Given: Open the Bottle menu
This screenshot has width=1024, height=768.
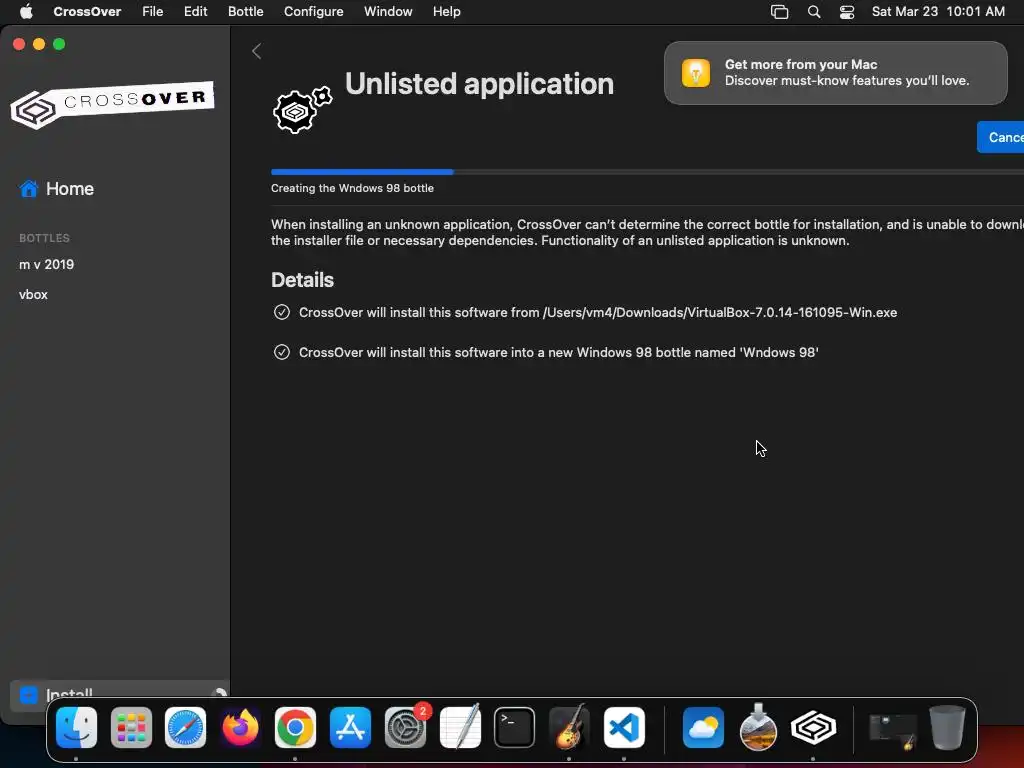Looking at the screenshot, I should point(246,11).
